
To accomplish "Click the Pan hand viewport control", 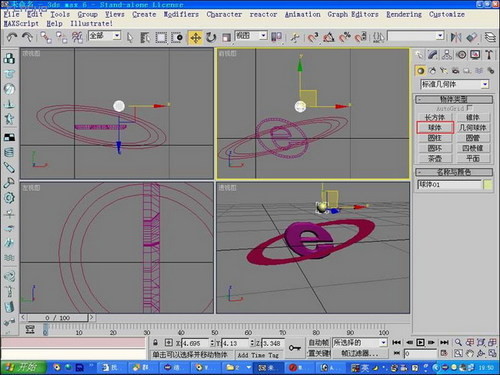I will [x=469, y=353].
